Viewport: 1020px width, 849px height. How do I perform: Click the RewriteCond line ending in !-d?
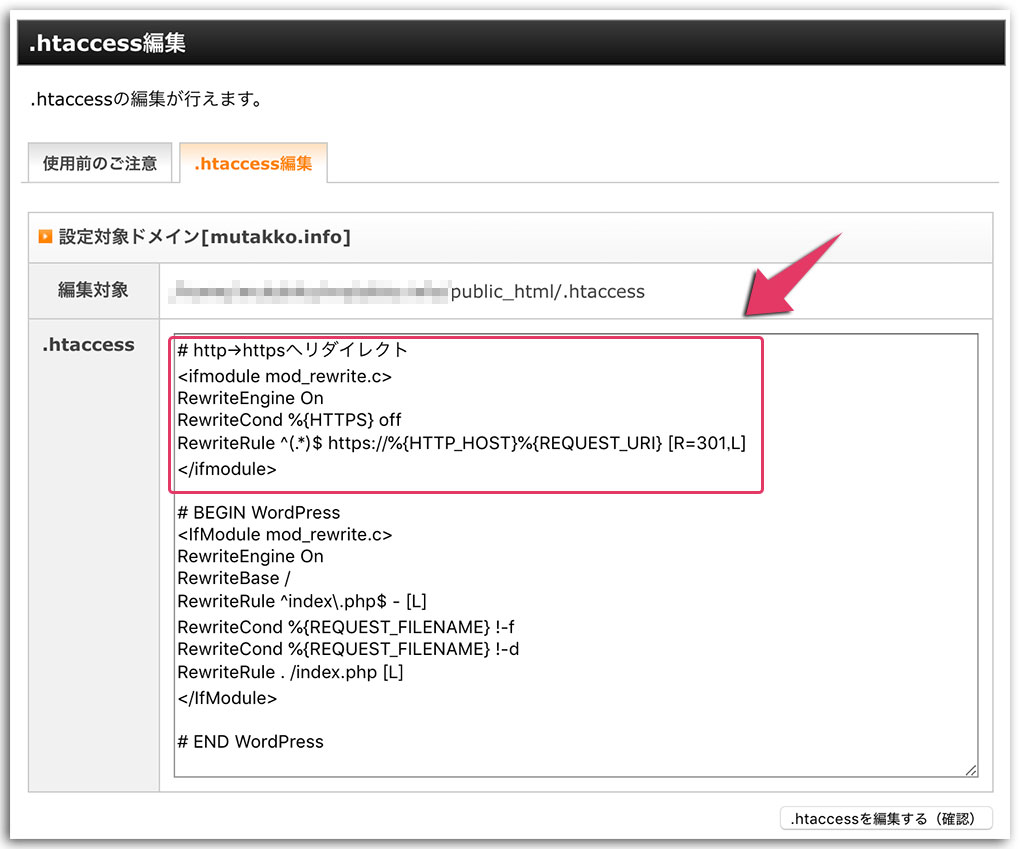tap(347, 649)
